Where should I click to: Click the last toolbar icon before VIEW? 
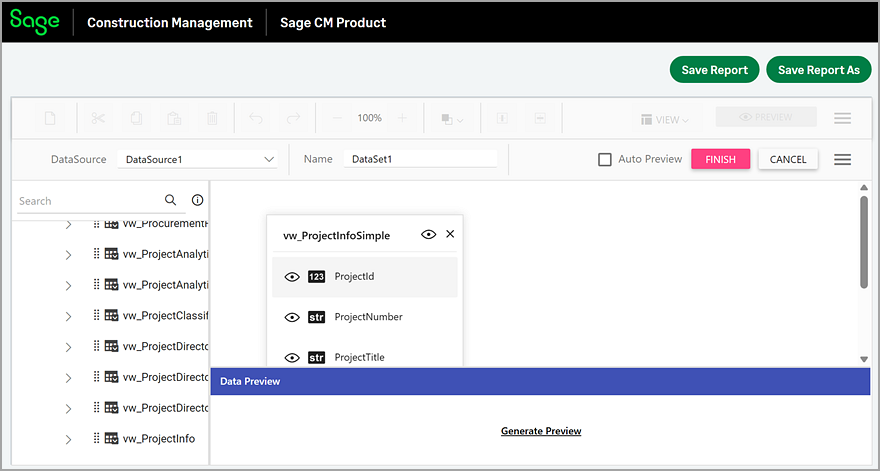[x=540, y=118]
